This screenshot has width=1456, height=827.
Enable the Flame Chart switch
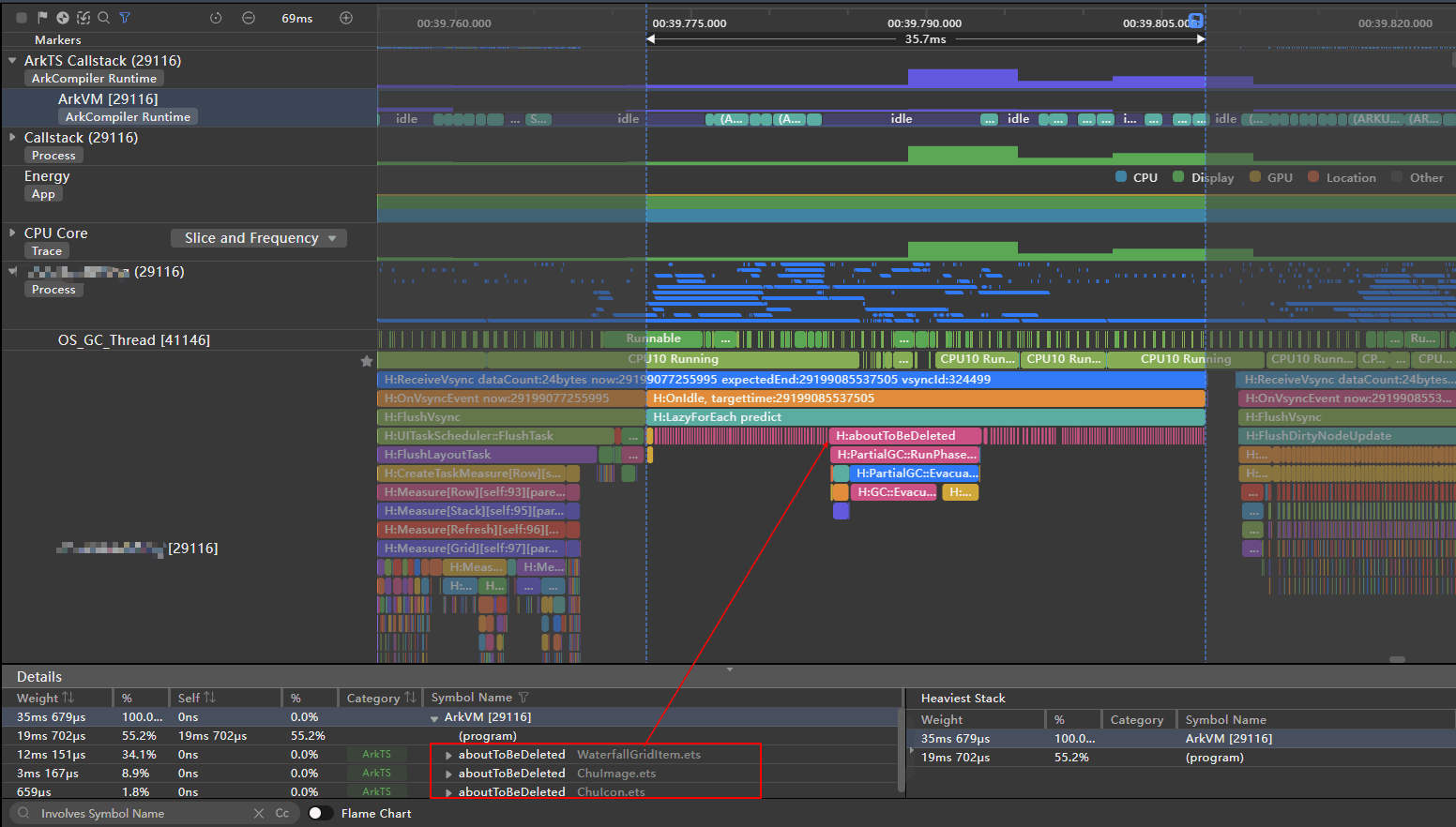point(321,813)
